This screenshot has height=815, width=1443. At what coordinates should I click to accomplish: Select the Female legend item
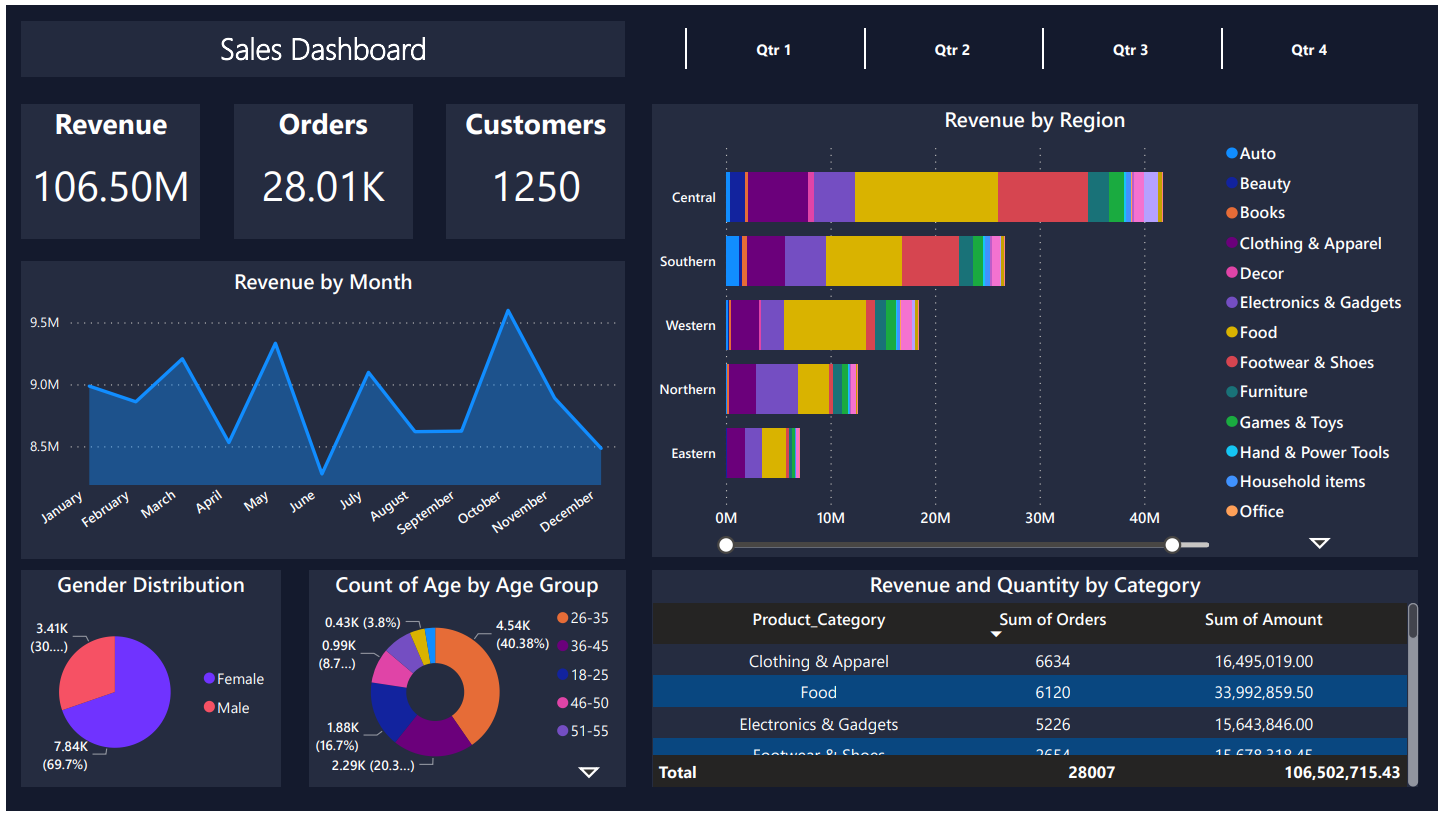234,678
